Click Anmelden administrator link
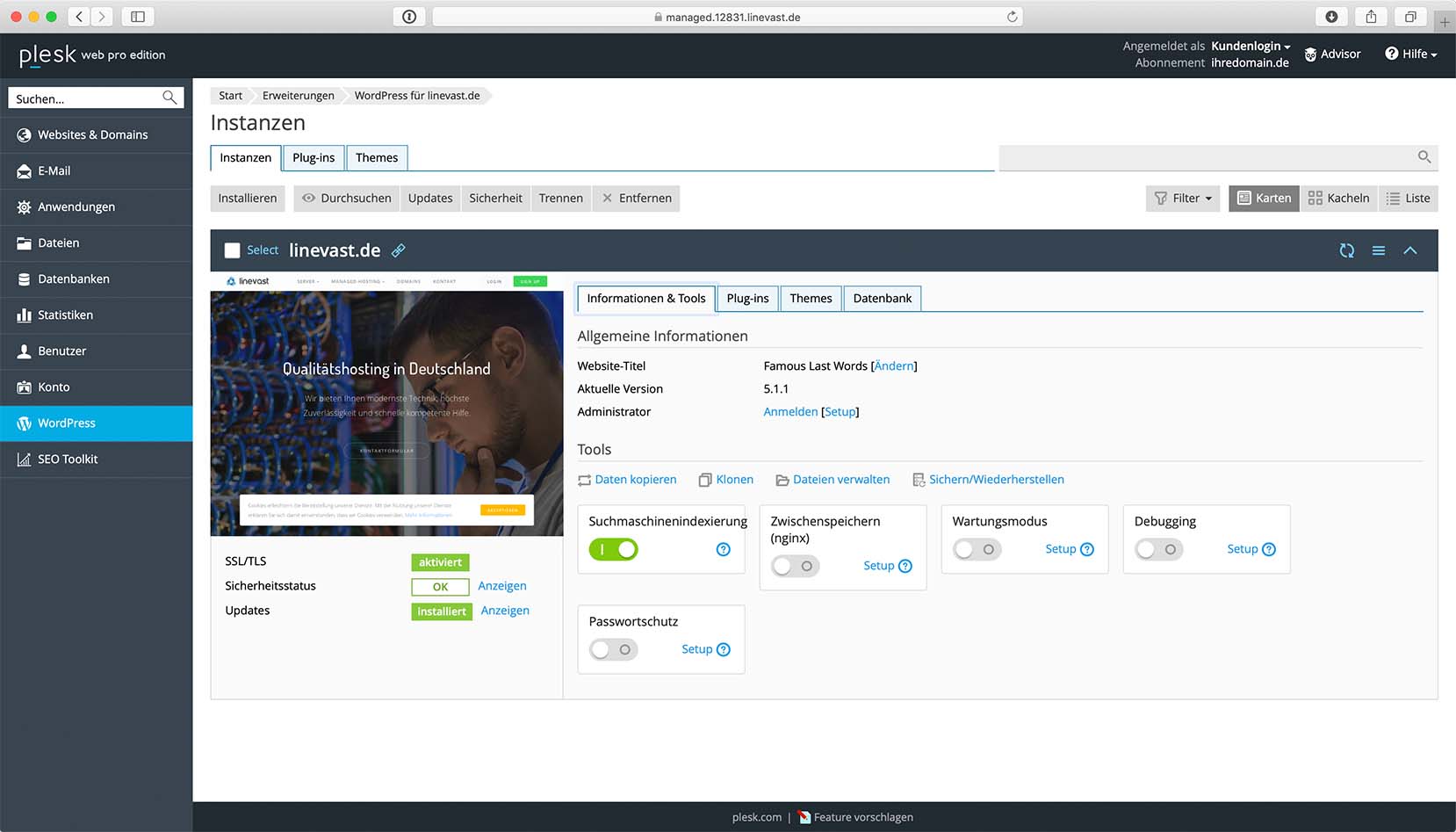This screenshot has height=832, width=1456. click(790, 412)
